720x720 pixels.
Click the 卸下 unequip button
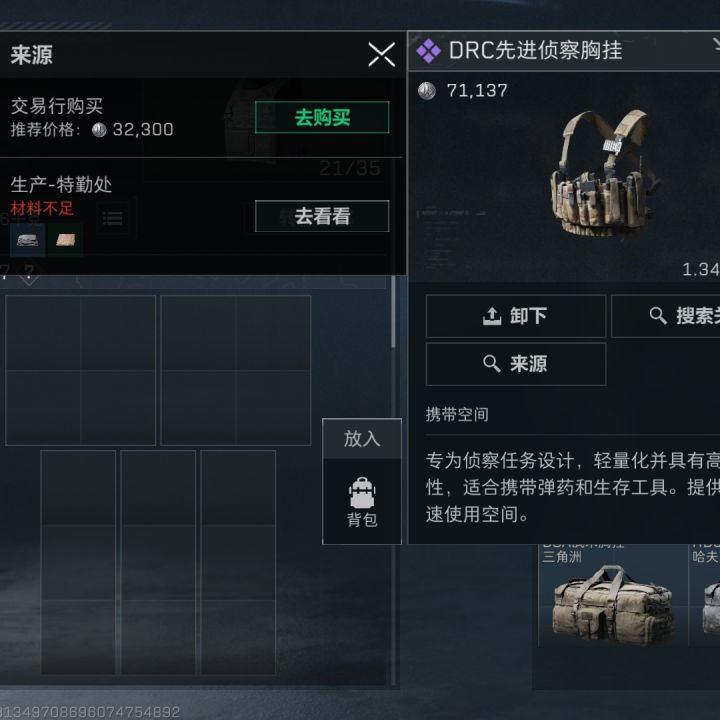click(516, 316)
